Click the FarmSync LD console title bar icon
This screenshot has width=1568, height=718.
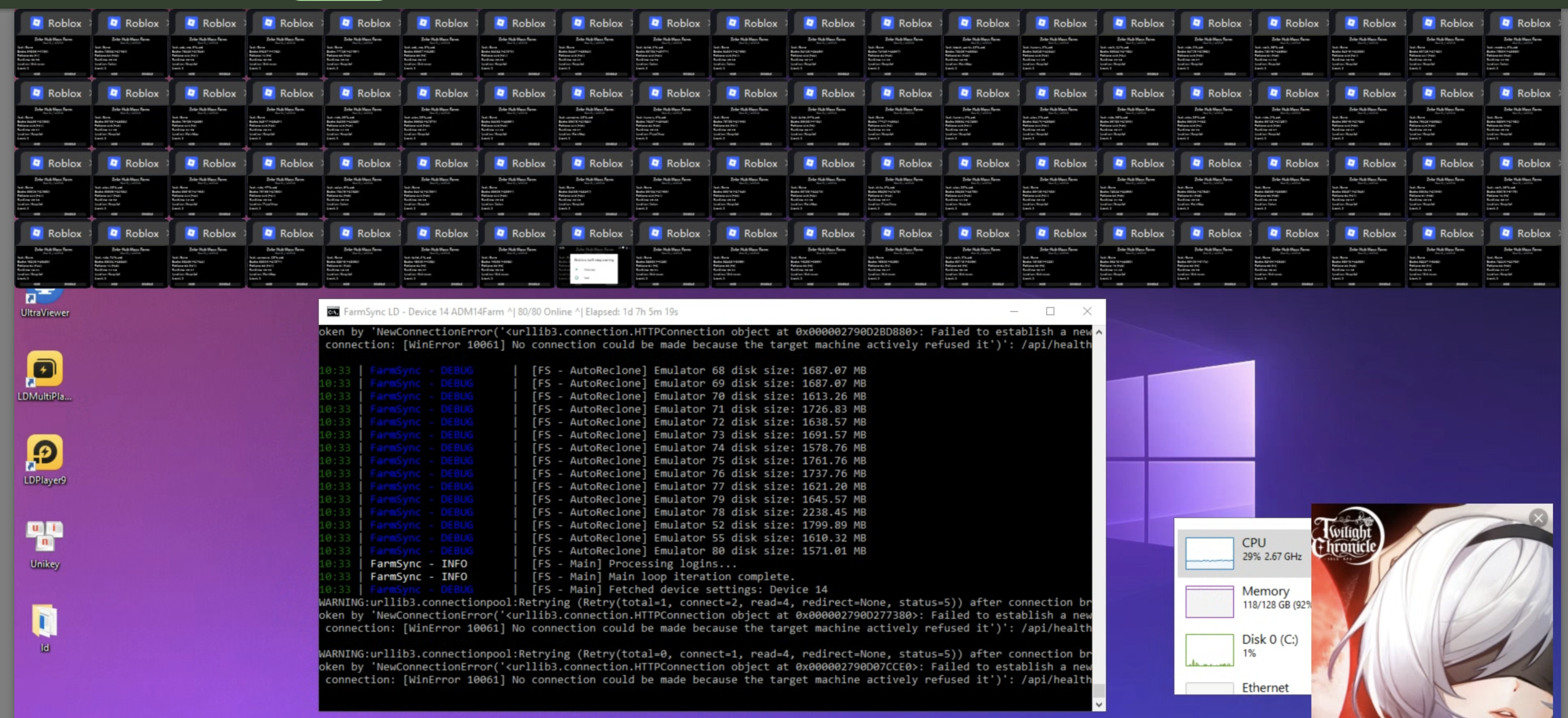pos(333,311)
